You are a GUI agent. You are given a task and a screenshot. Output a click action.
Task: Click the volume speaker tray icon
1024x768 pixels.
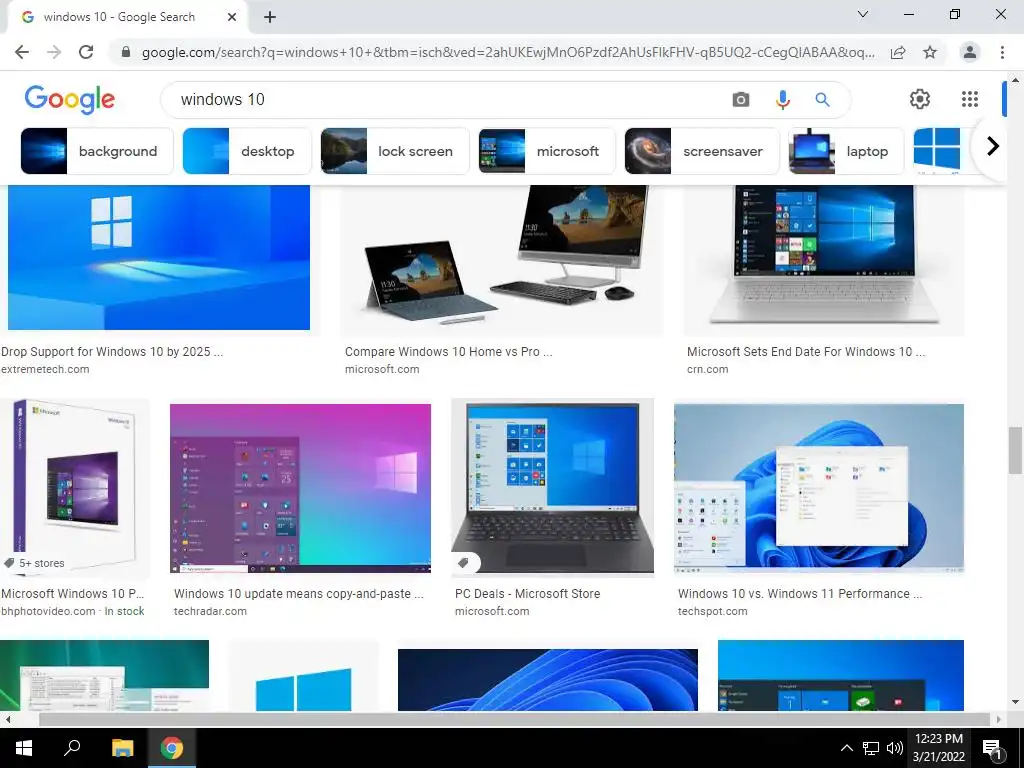(894, 748)
